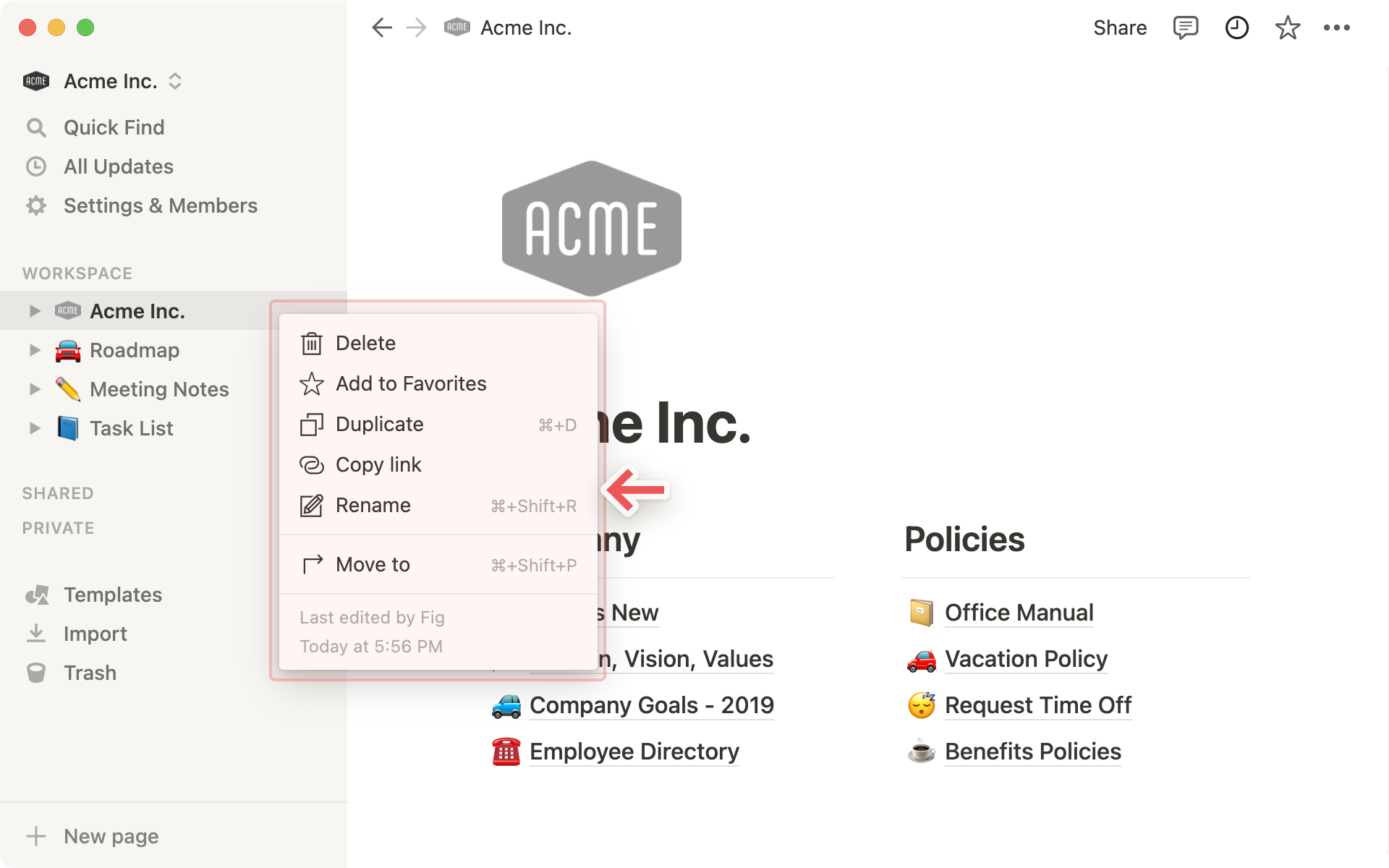The width and height of the screenshot is (1389, 868).
Task: Open the comment/chat icon in toolbar
Action: pos(1184,28)
